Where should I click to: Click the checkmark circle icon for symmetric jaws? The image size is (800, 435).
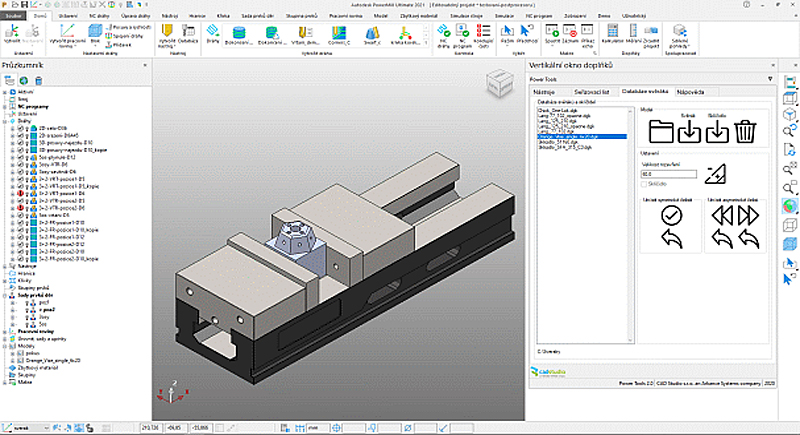pos(671,215)
